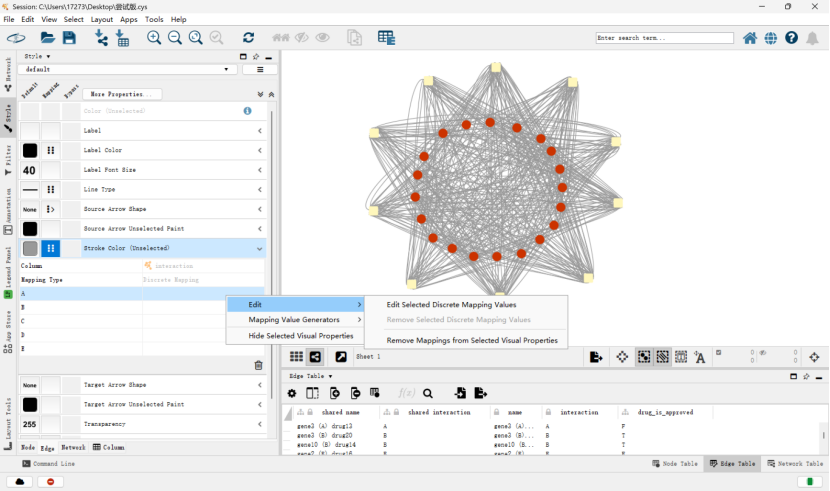
Task: Click Label Color mapping dots button
Action: [x=51, y=150]
